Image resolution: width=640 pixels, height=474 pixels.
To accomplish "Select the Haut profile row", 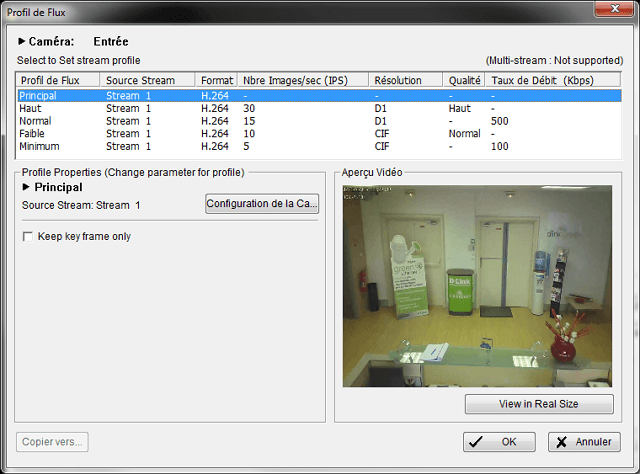I will [x=319, y=108].
